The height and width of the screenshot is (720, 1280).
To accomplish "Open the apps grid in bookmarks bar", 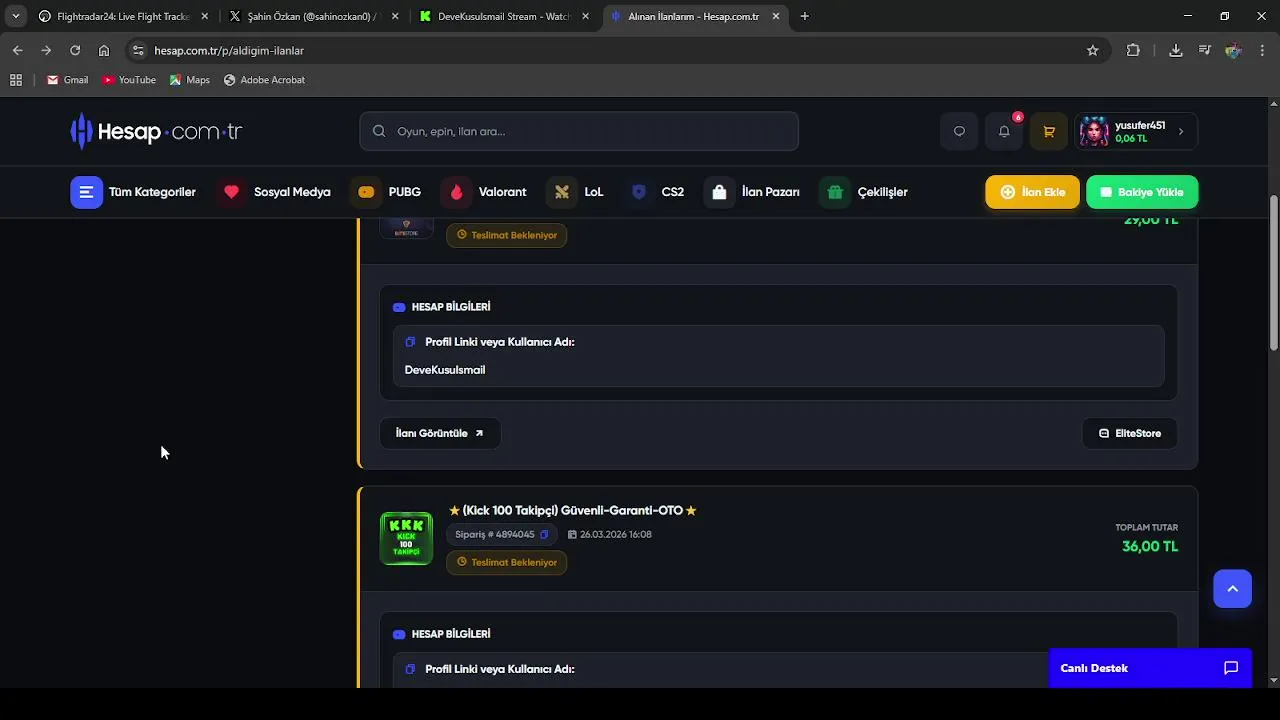I will (16, 80).
